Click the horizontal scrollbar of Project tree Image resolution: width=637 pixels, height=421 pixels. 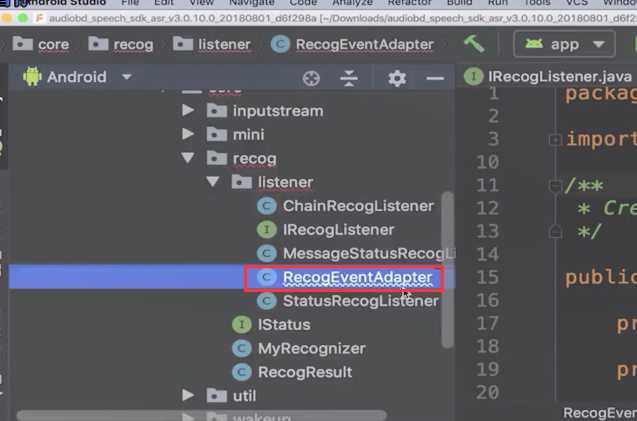tap(201, 415)
